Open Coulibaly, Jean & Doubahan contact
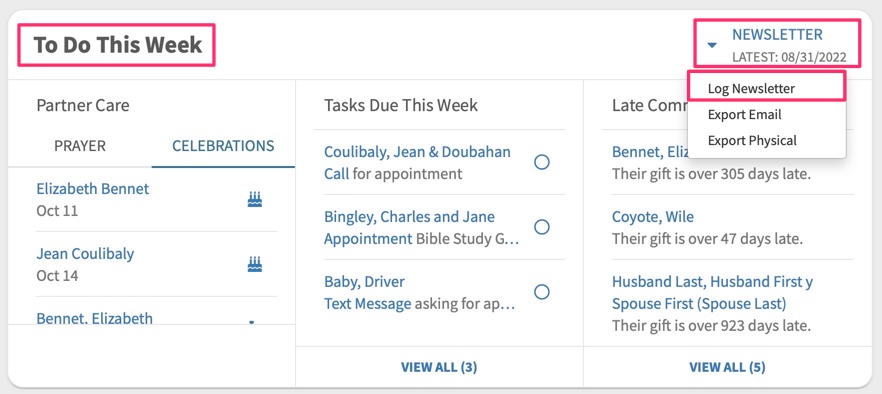882x394 pixels. (x=417, y=152)
